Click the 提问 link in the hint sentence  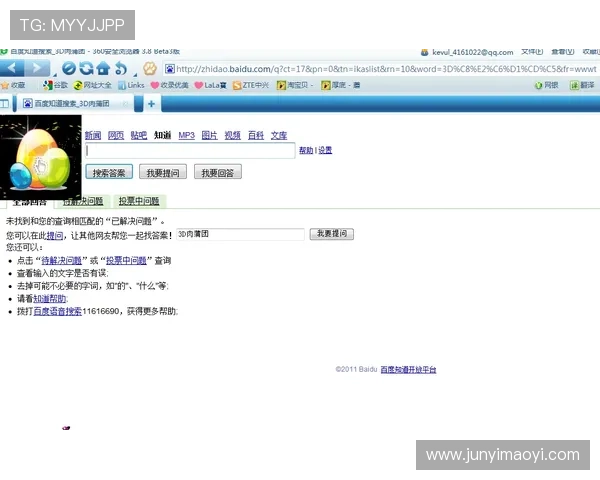(55, 235)
